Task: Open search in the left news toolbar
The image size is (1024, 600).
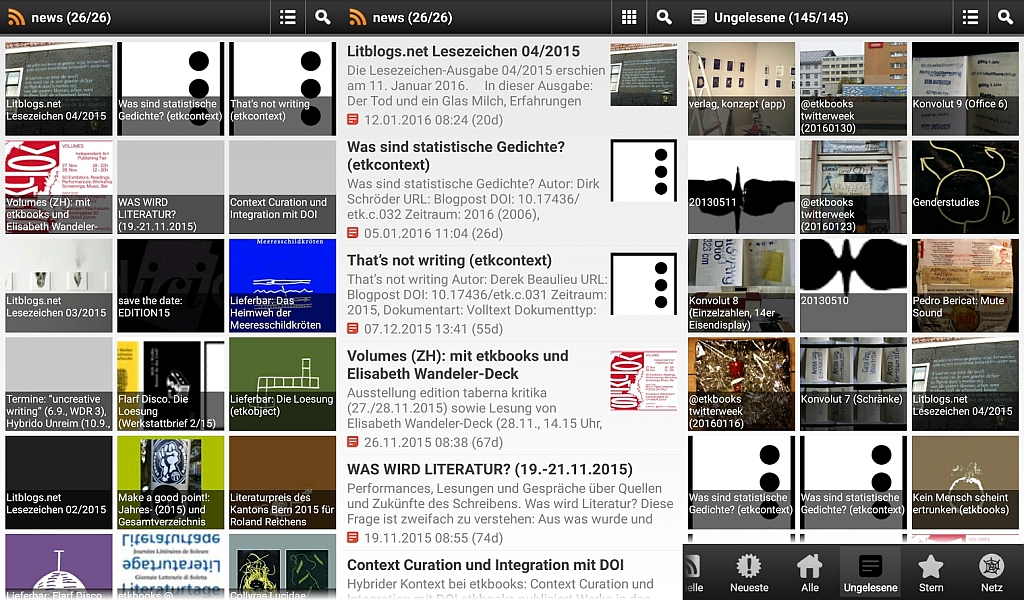Action: pyautogui.click(x=322, y=17)
